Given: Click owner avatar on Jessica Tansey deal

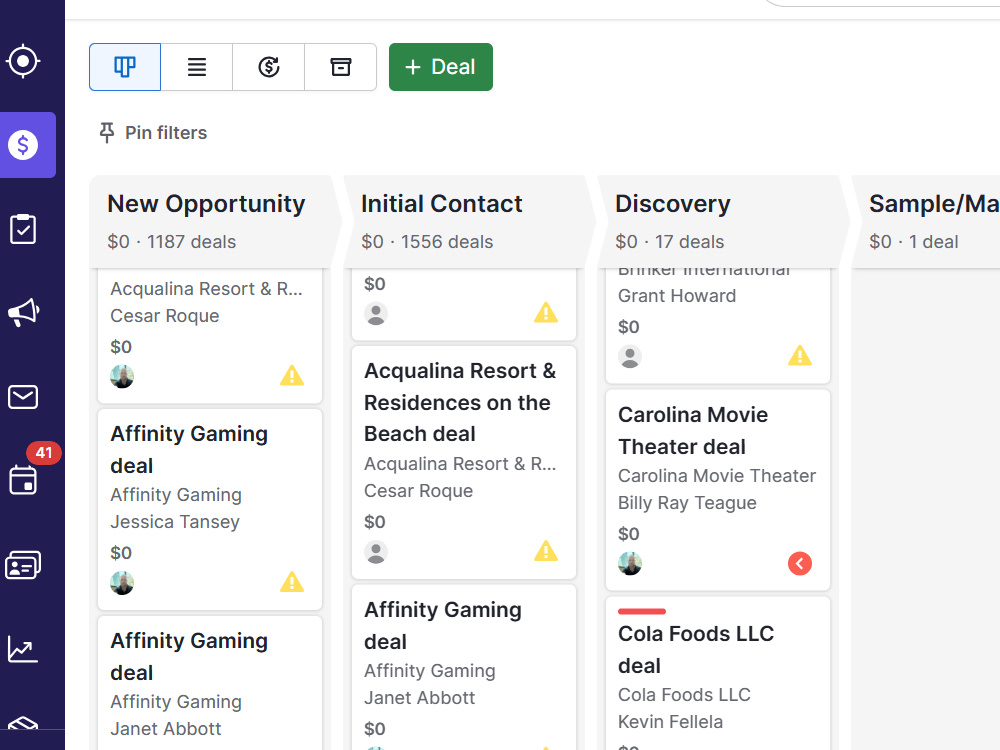Looking at the screenshot, I should pyautogui.click(x=122, y=583).
